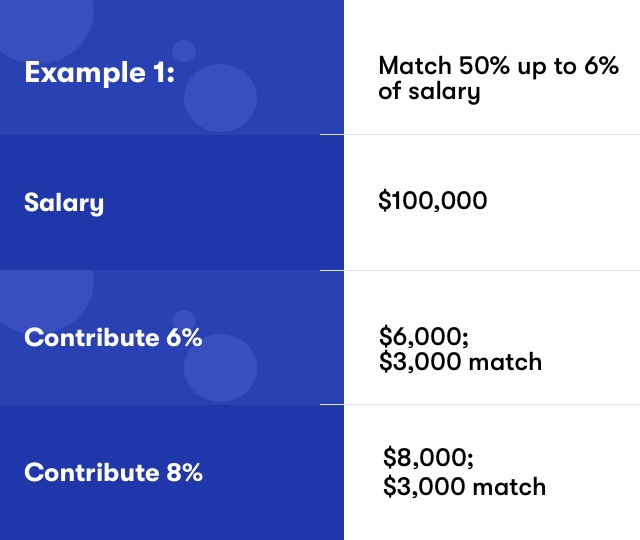Viewport: 640px width, 540px height.
Task: Click the $6,000; contribution amount
Action: pos(424,336)
